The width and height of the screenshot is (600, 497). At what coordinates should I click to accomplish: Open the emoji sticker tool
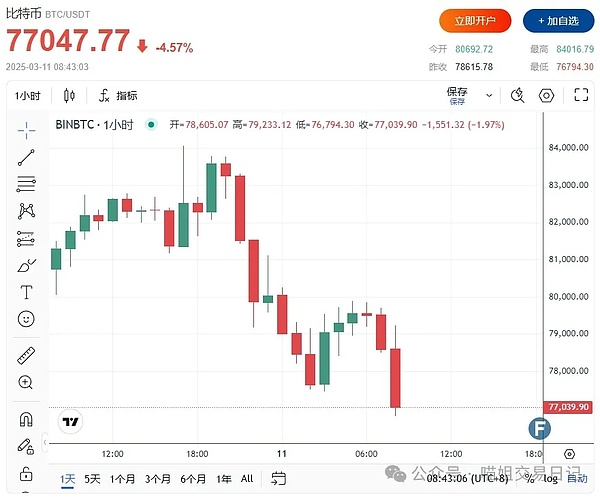(x=26, y=319)
